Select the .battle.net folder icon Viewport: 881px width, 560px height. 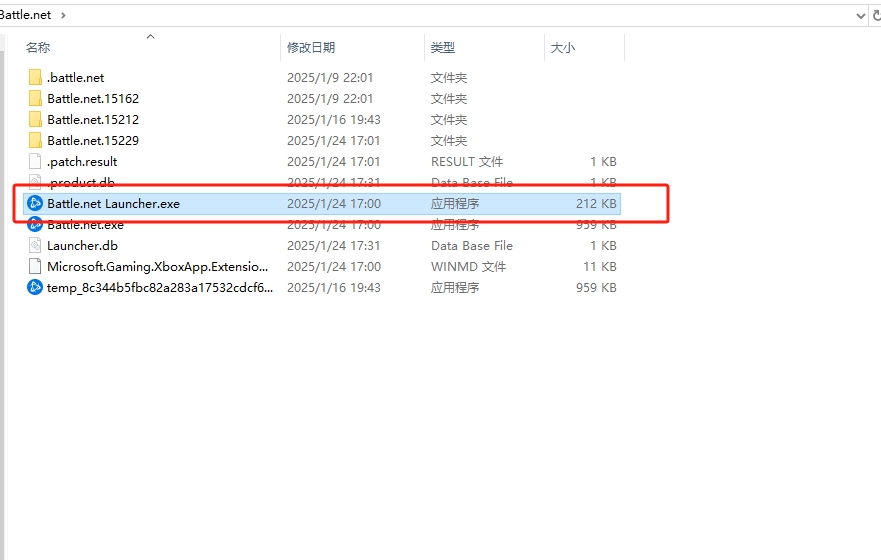(x=35, y=78)
